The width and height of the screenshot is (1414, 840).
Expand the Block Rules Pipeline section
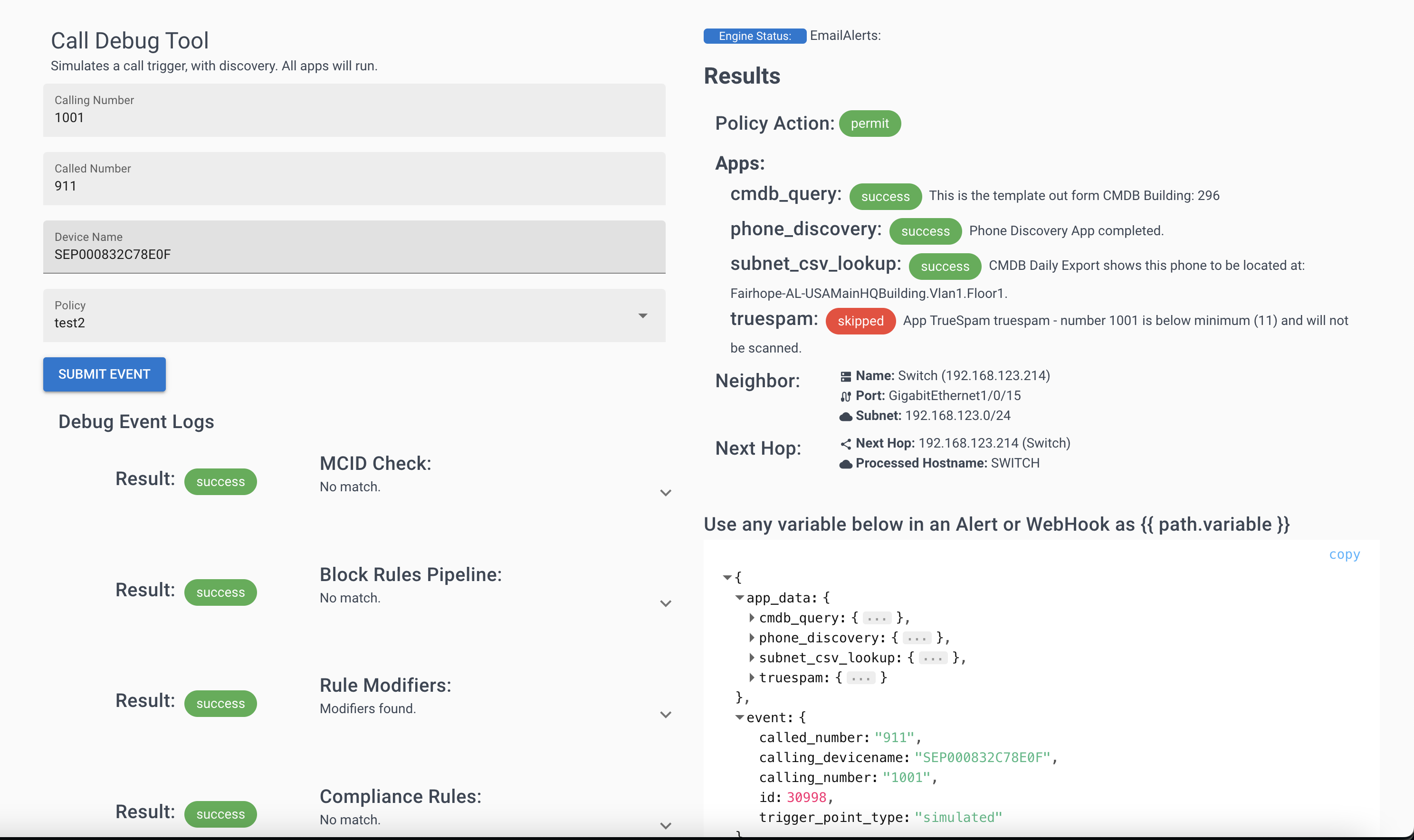[666, 603]
